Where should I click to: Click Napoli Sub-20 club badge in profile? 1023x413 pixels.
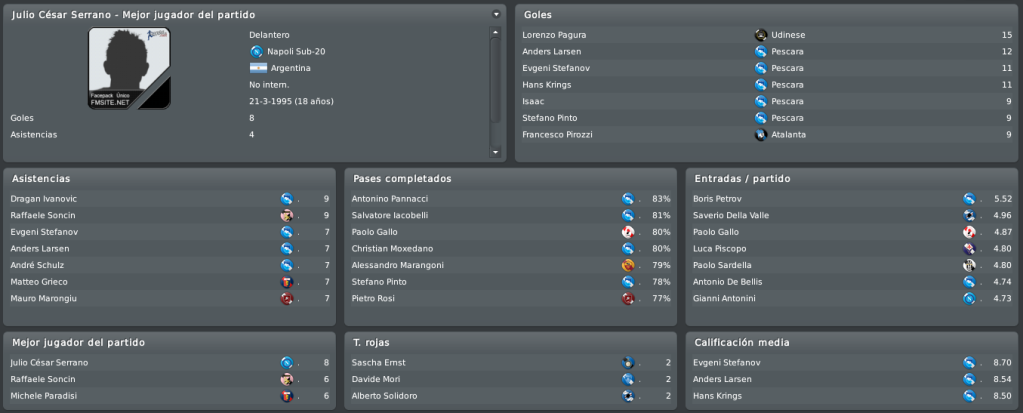[x=256, y=52]
